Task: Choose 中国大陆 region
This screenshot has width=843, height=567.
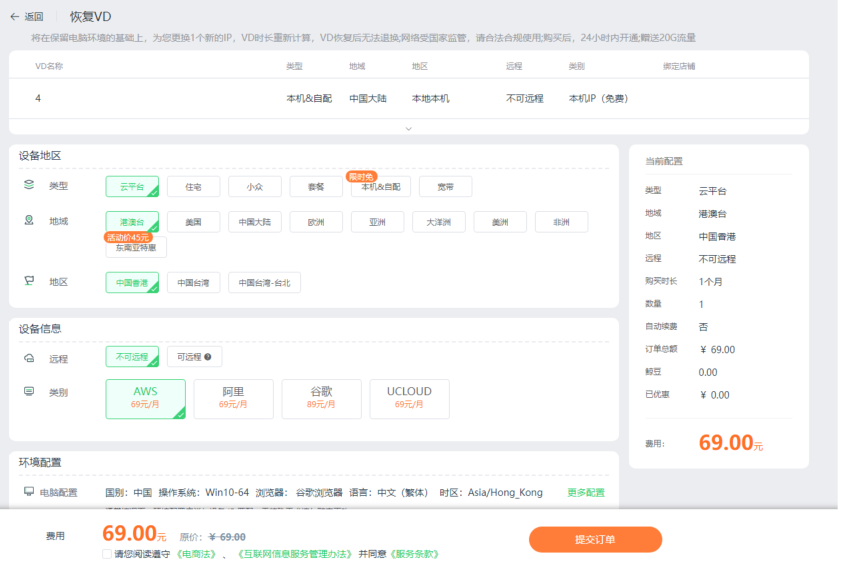Action: pos(255,222)
